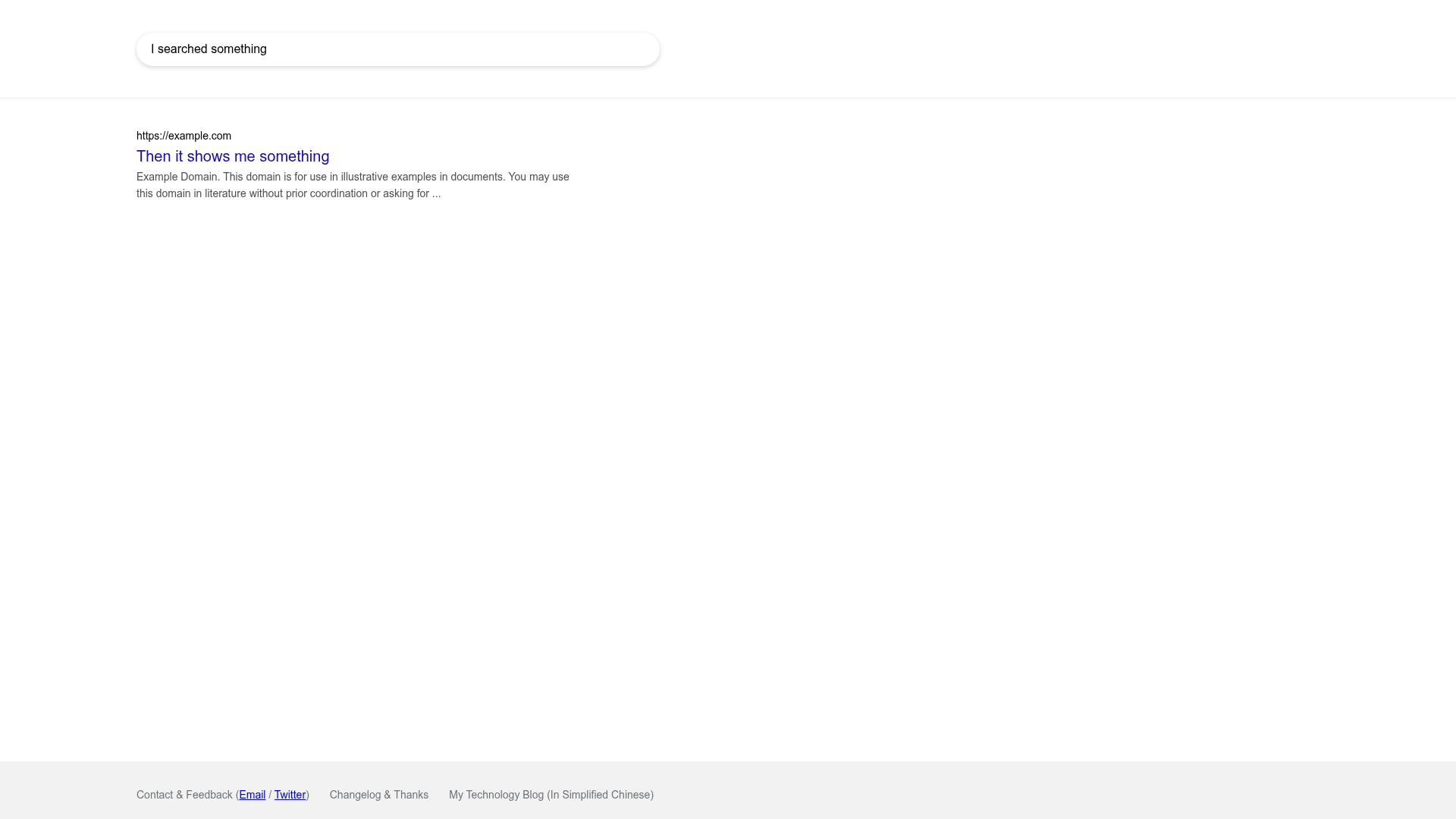Click '(In Simplified Chinese)' in the footer
Viewport: 1456px width, 819px height.
[600, 795]
